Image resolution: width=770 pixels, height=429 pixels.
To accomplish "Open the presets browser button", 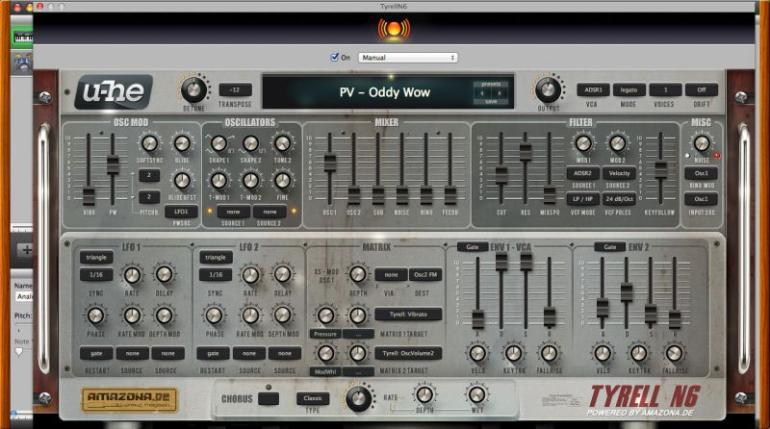I will pyautogui.click(x=491, y=84).
